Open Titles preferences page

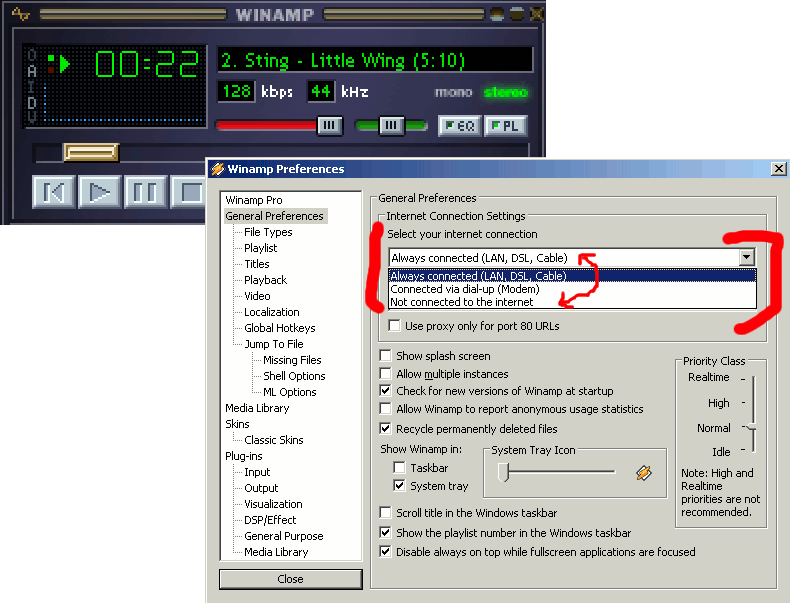pyautogui.click(x=257, y=264)
